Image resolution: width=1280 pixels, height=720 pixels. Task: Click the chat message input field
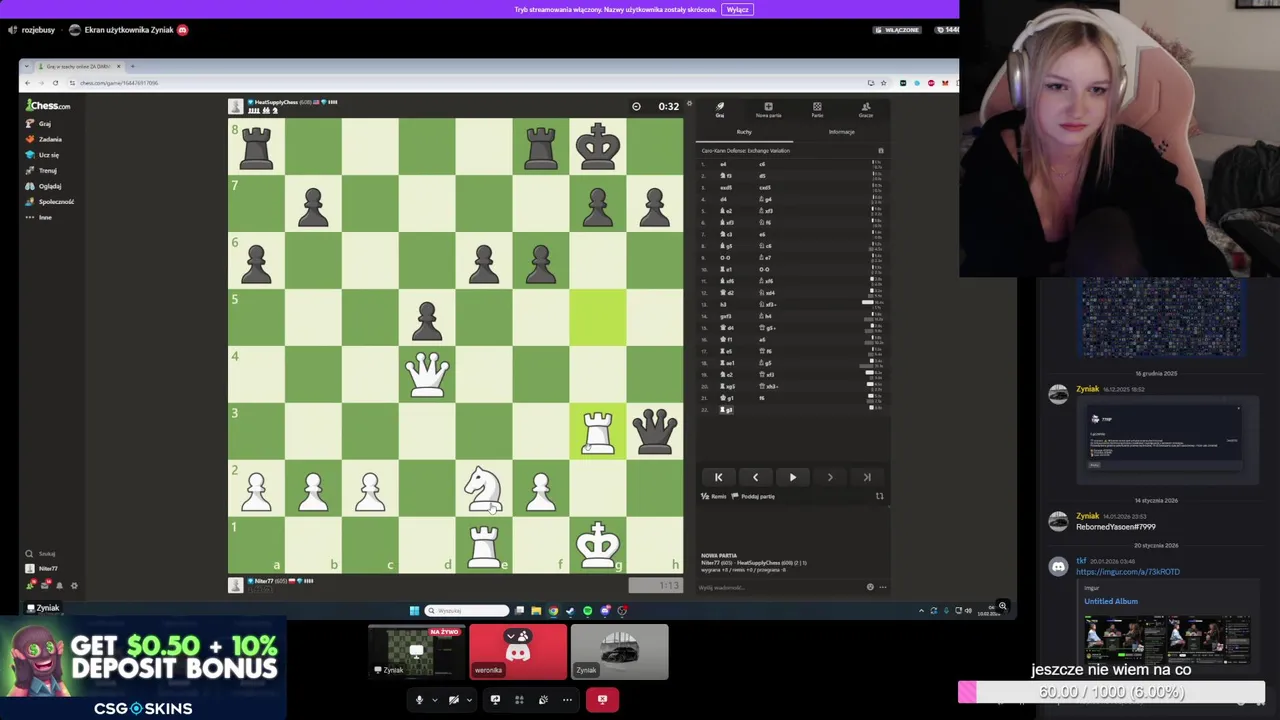[780, 587]
